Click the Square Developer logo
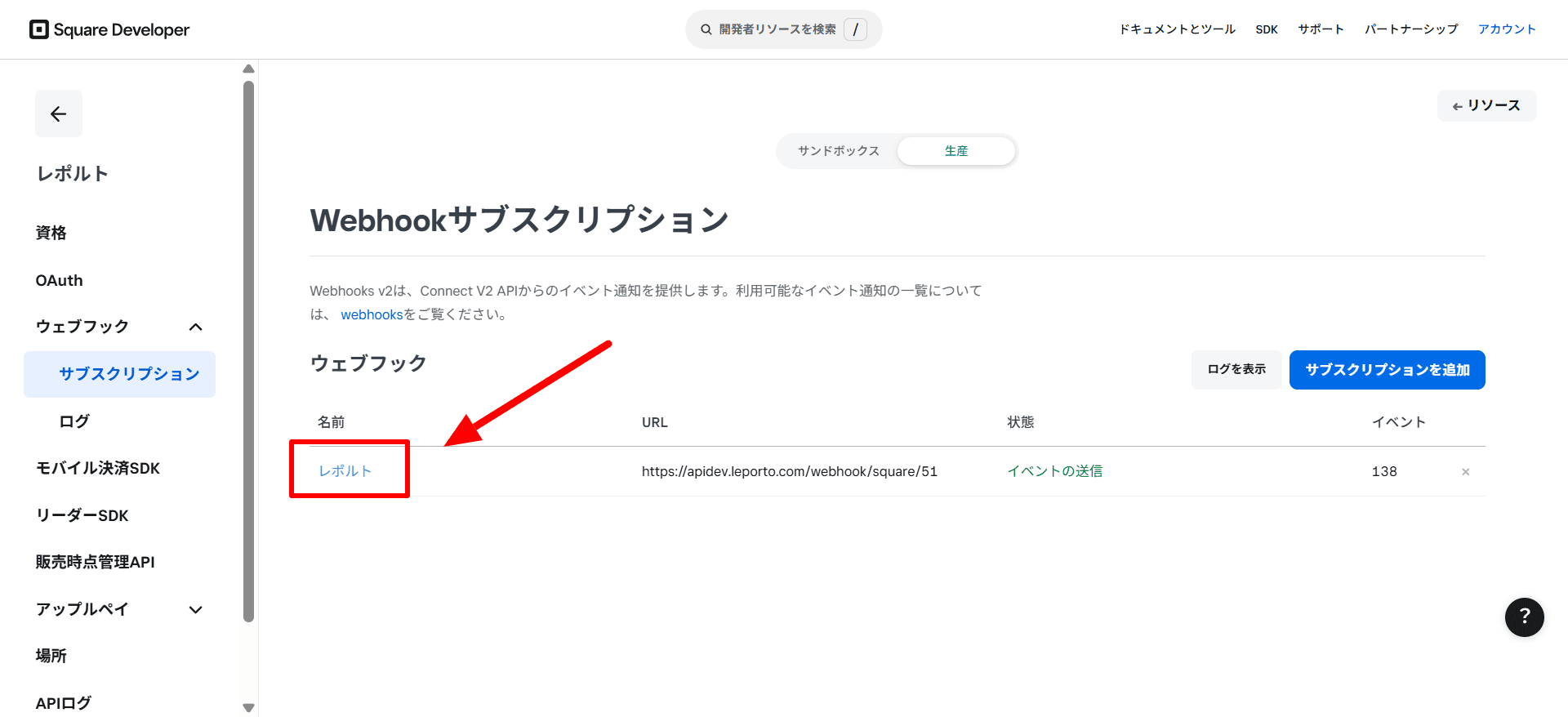 tap(109, 29)
